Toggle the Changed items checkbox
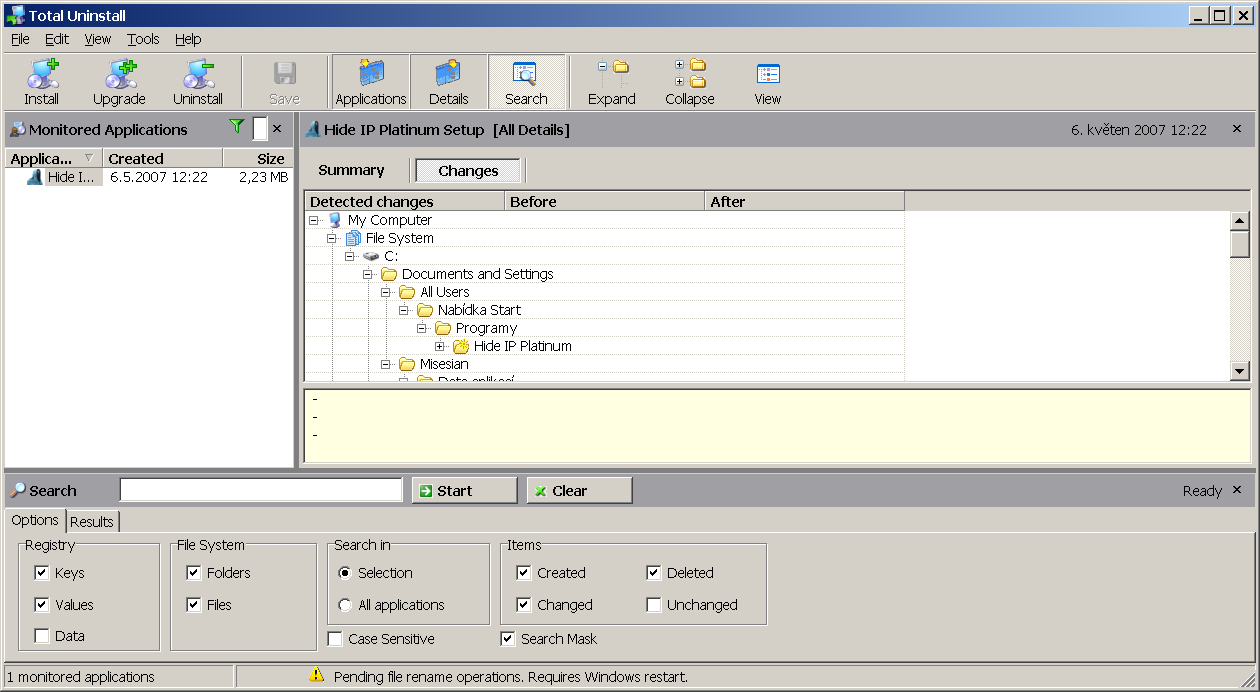The width and height of the screenshot is (1260, 692). click(524, 605)
